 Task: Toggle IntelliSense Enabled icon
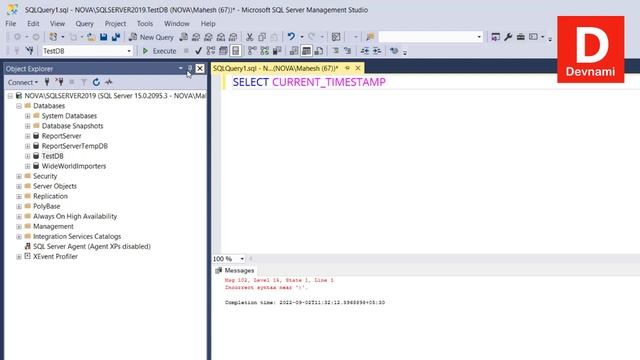pos(236,51)
